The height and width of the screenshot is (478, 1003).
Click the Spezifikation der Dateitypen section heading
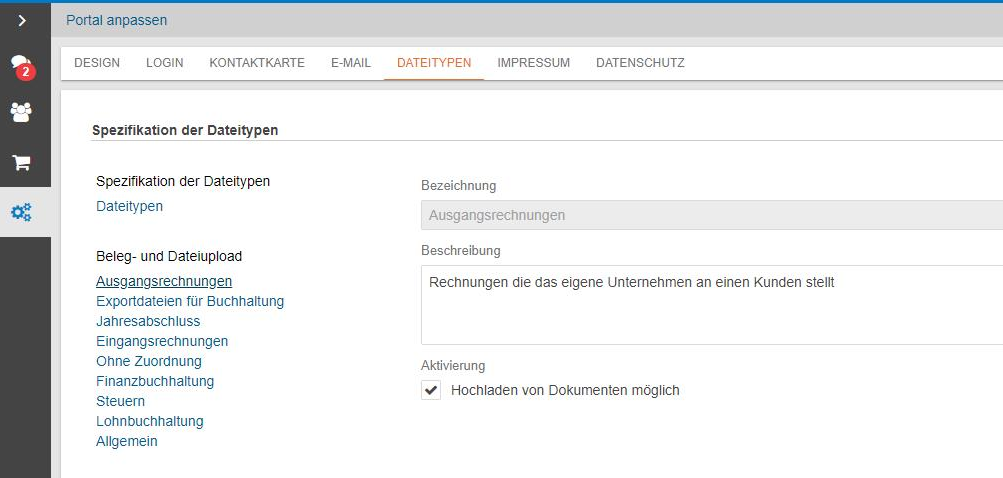185,131
